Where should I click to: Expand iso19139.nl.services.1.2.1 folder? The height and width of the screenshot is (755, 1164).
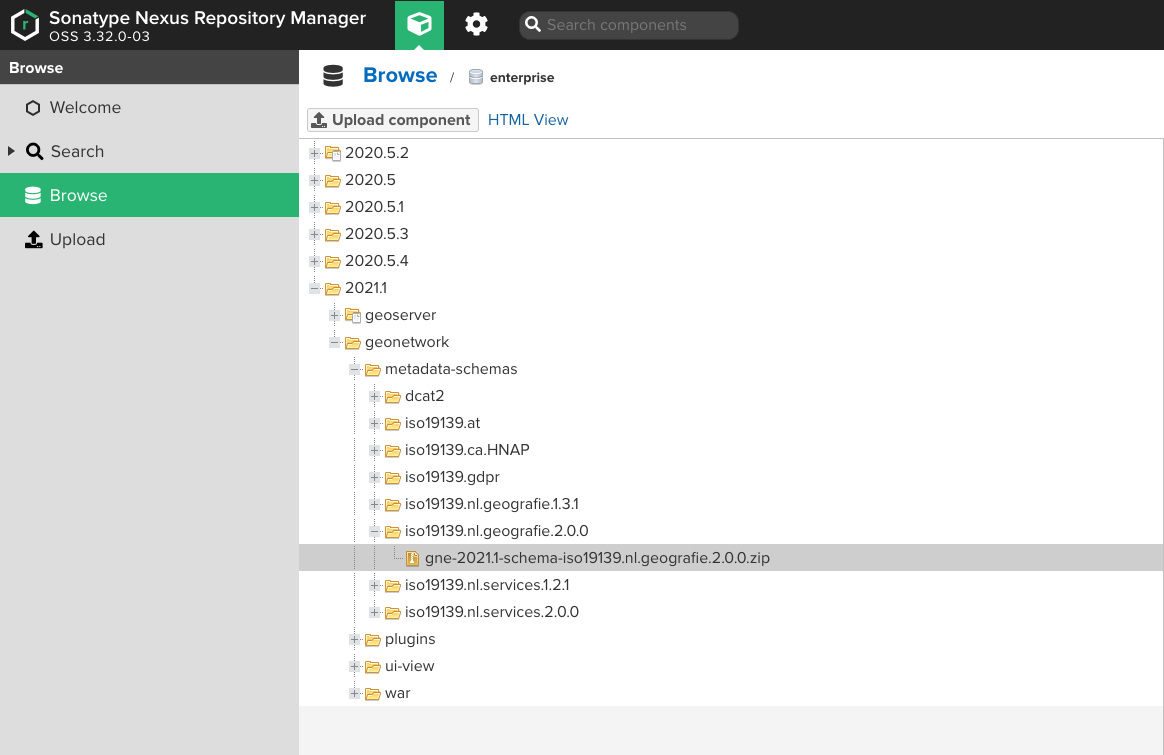pos(375,585)
